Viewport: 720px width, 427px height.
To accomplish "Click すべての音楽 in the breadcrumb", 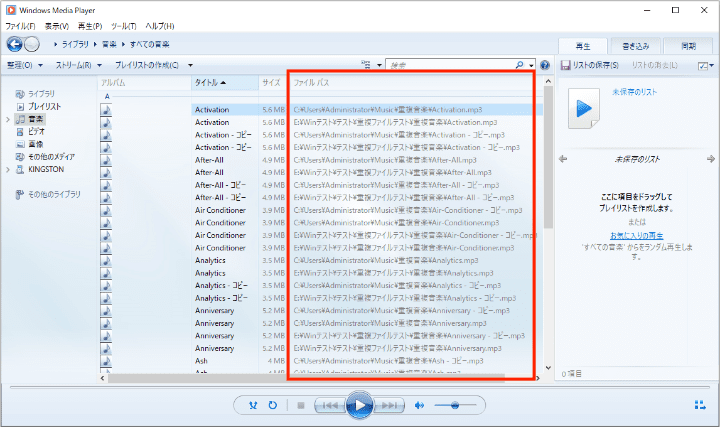I will (x=149, y=44).
